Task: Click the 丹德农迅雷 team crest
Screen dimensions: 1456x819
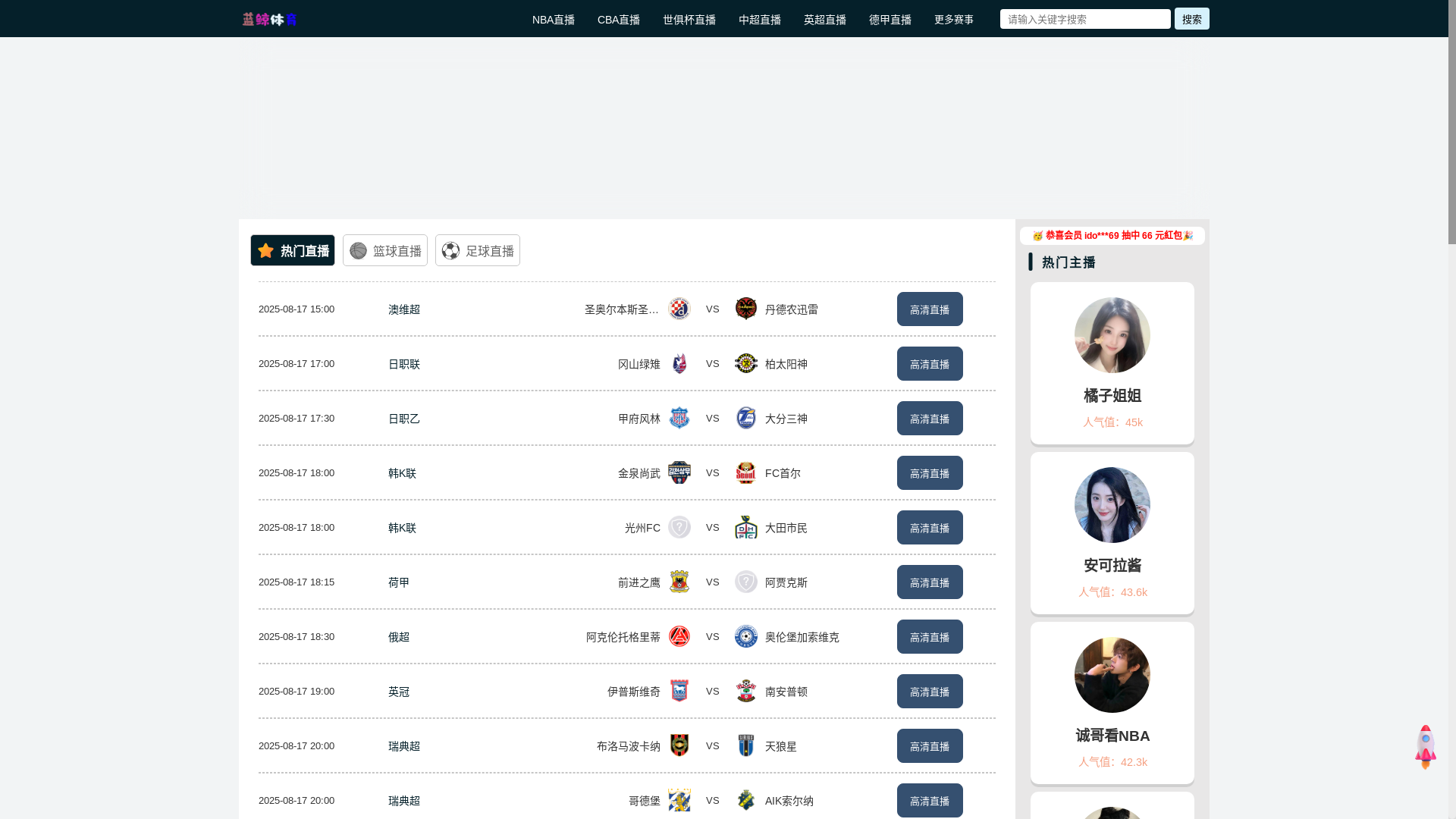Action: pyautogui.click(x=746, y=309)
